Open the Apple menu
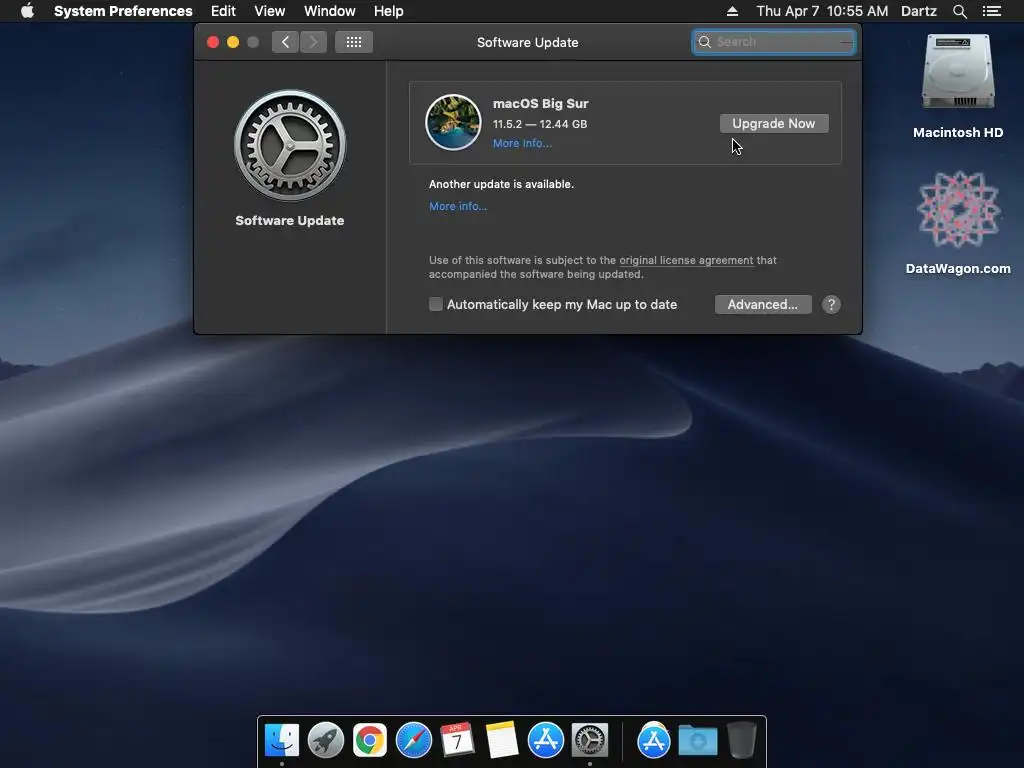This screenshot has height=768, width=1024. tap(27, 11)
